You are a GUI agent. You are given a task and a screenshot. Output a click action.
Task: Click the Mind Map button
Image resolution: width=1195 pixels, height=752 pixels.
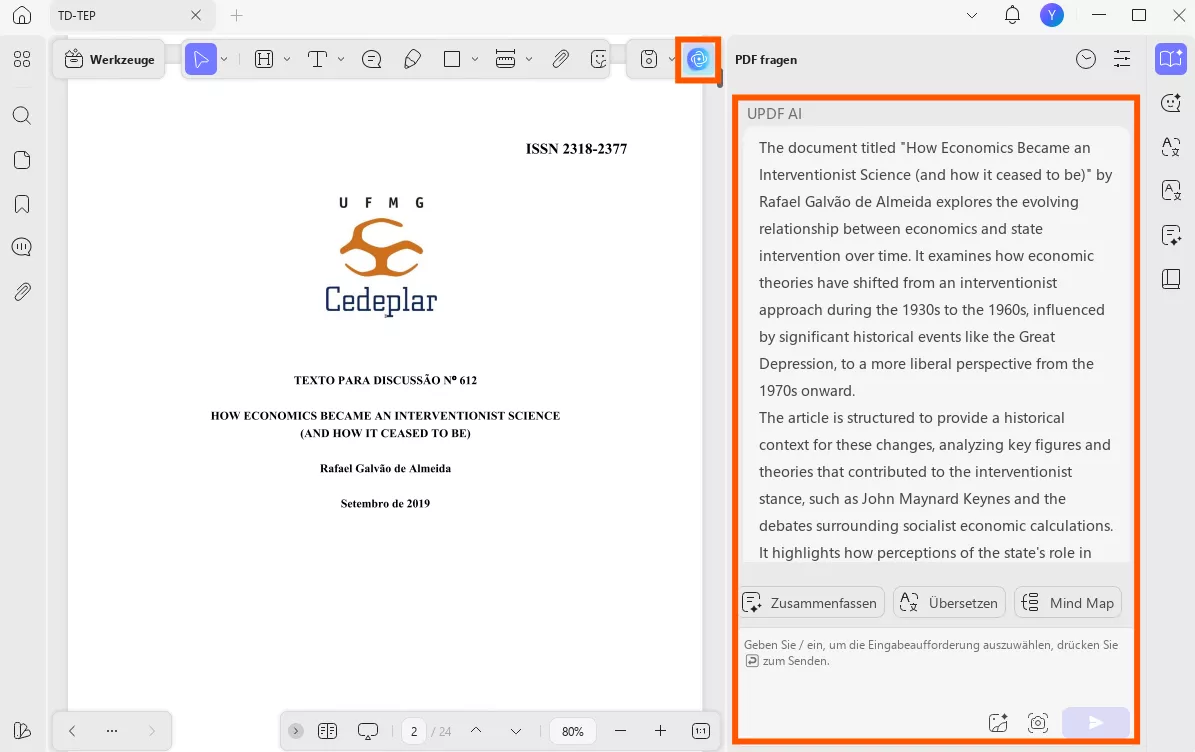point(1068,602)
